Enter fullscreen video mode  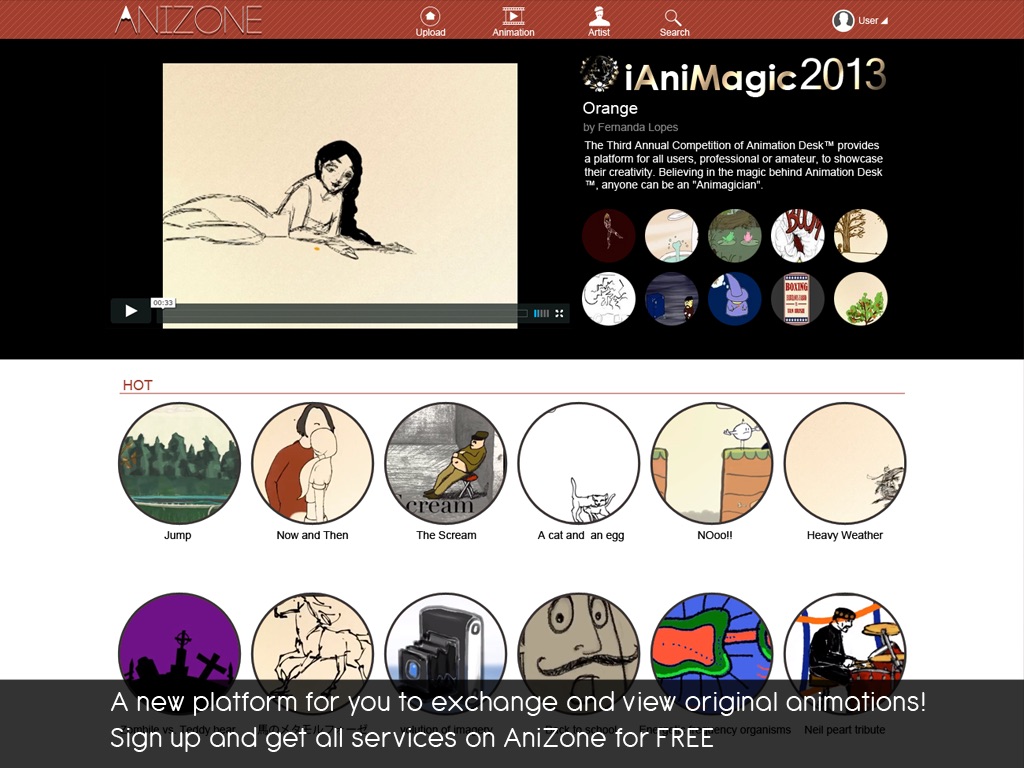click(x=560, y=313)
